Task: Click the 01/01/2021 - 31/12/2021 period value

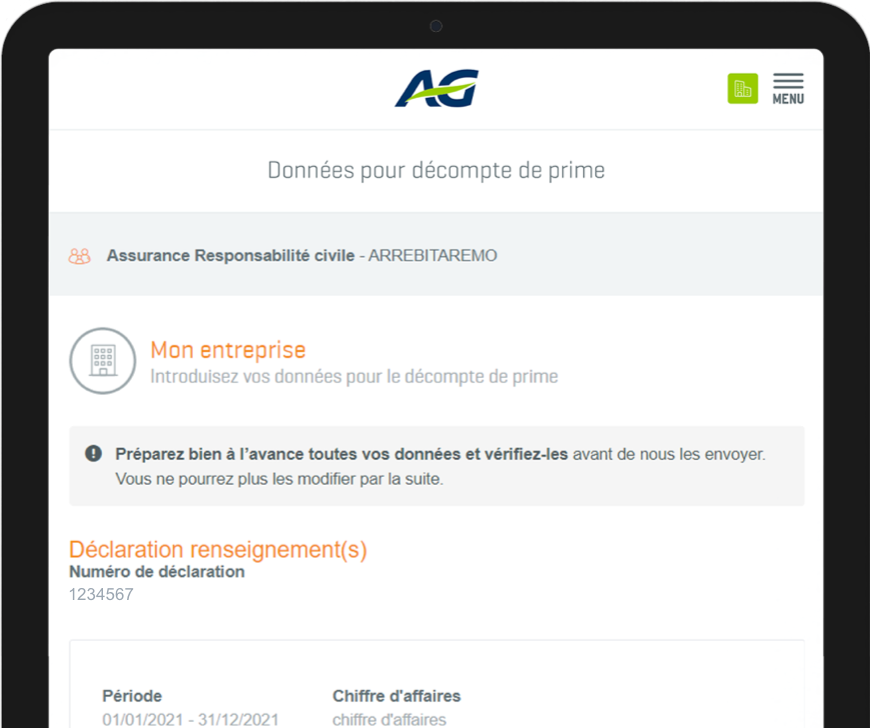Action: pos(190,719)
